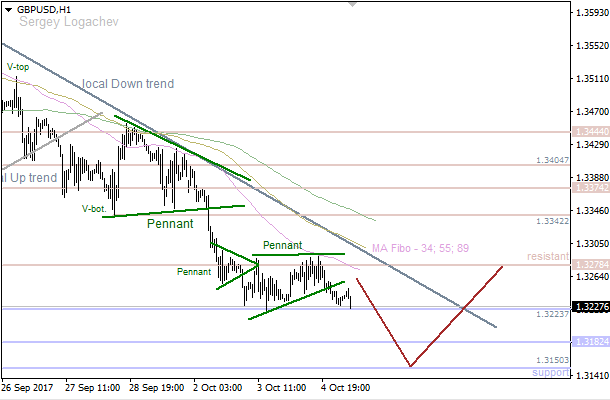The width and height of the screenshot is (610, 400).
Task: Select the V-bot. pattern label
Action: [x=94, y=209]
